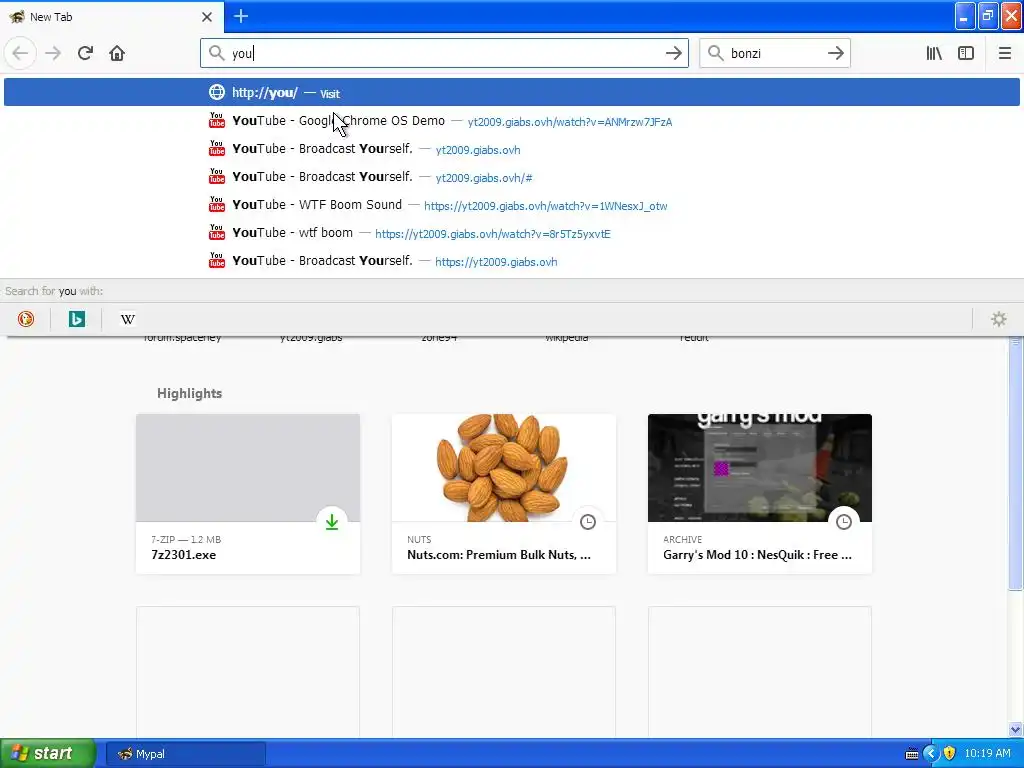This screenshot has width=1024, height=768.
Task: Go back with the back arrow button
Action: (20, 53)
